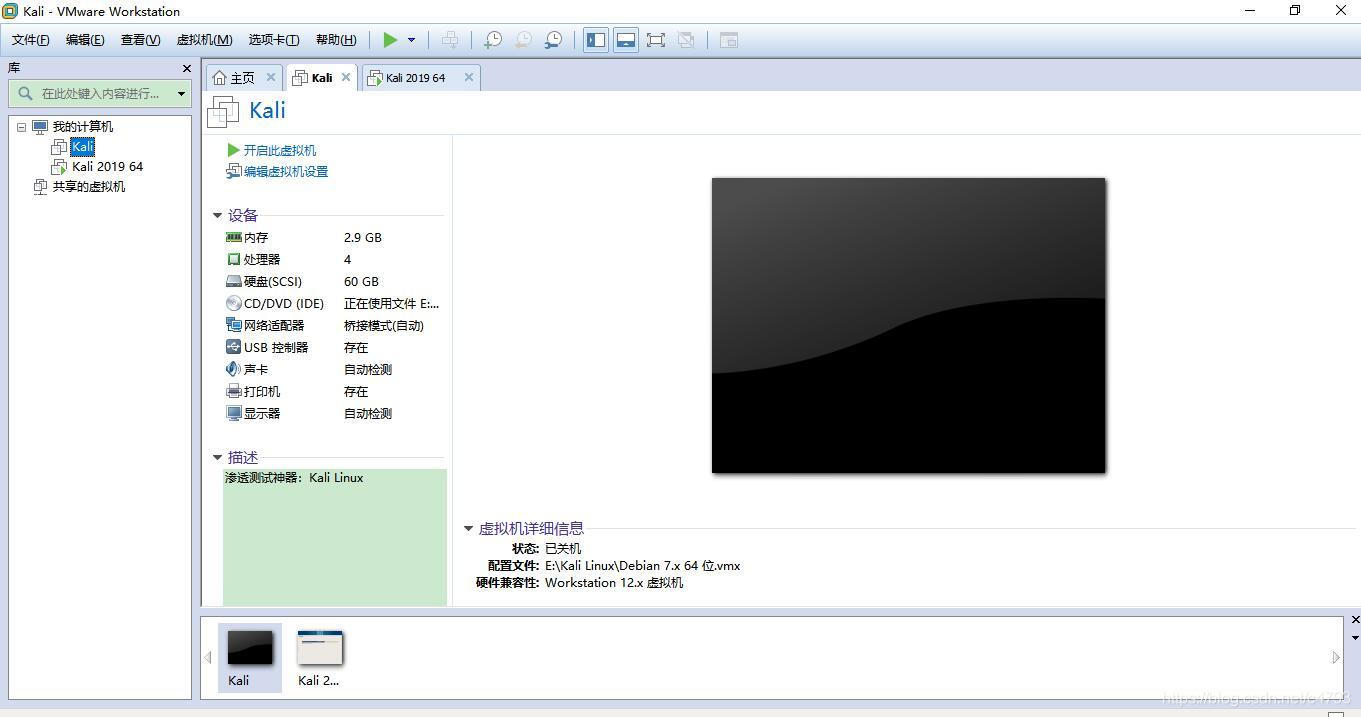Open the 虚拟机(M) menu

(204, 40)
